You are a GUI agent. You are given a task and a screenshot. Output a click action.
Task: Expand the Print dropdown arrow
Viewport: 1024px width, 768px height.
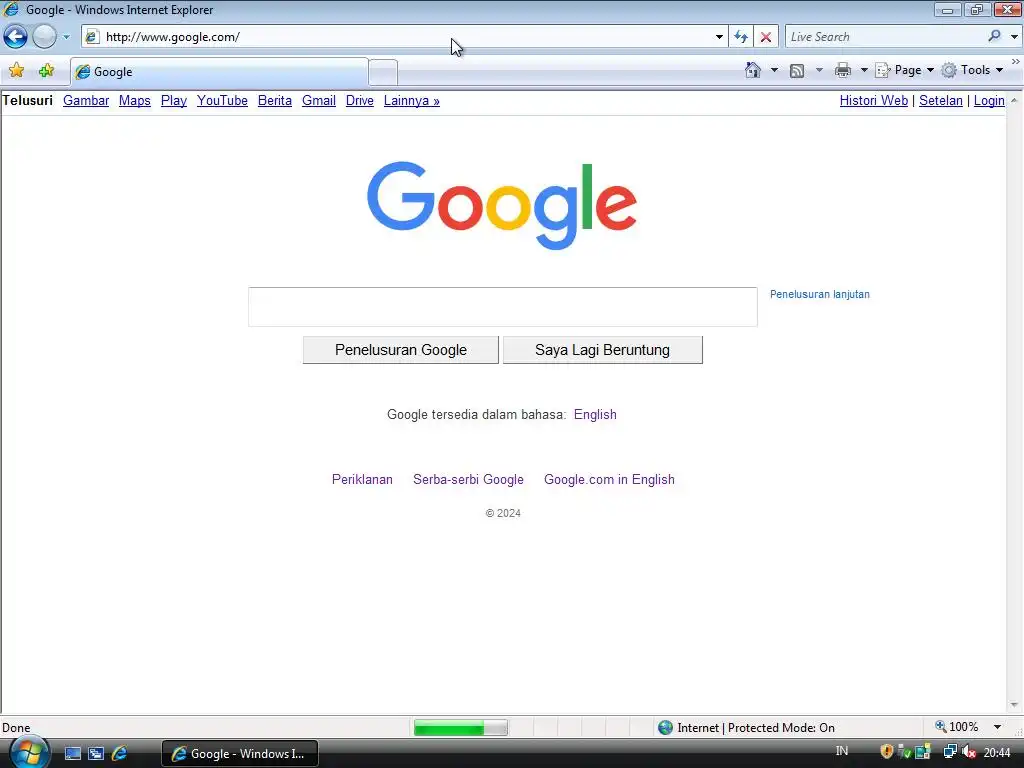pyautogui.click(x=864, y=70)
